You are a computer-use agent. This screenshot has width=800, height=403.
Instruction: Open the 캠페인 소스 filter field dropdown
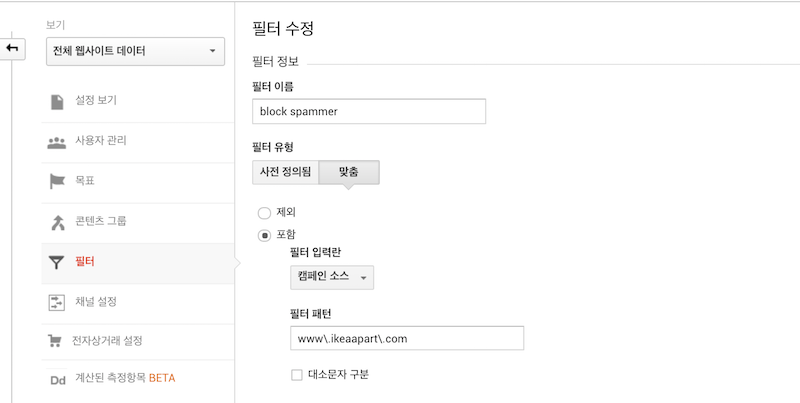331,277
